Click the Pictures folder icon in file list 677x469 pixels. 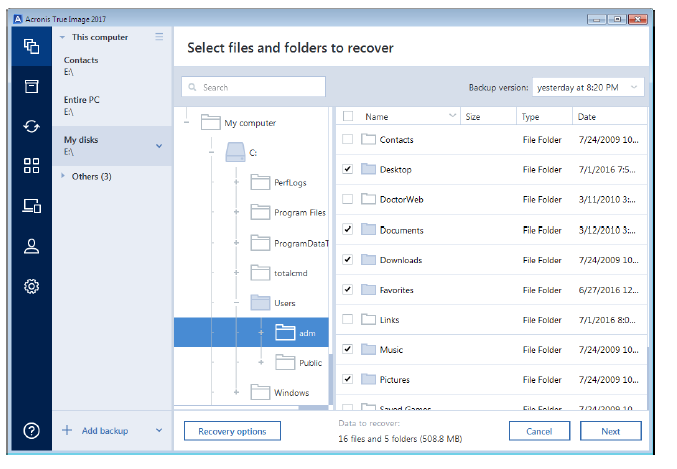(x=368, y=379)
